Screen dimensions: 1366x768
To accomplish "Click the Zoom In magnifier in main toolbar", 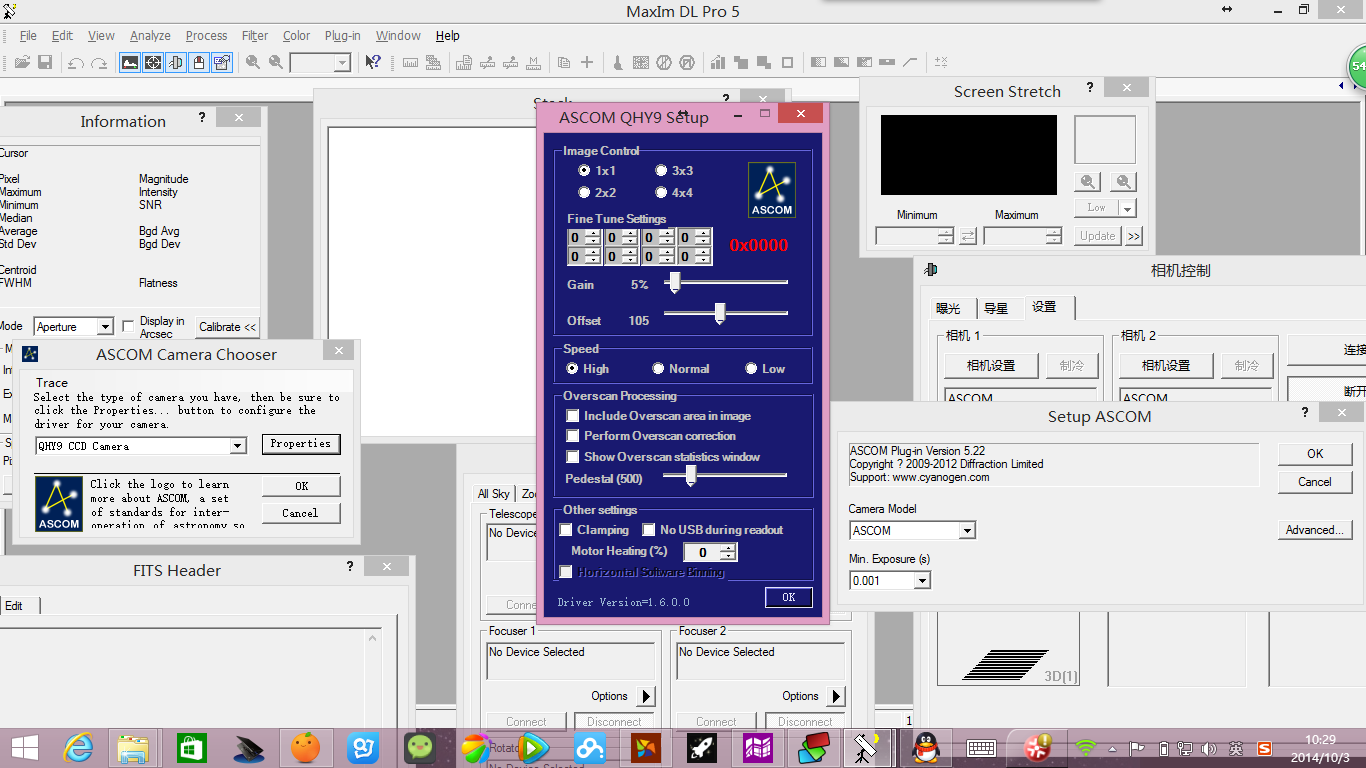I will (x=253, y=62).
